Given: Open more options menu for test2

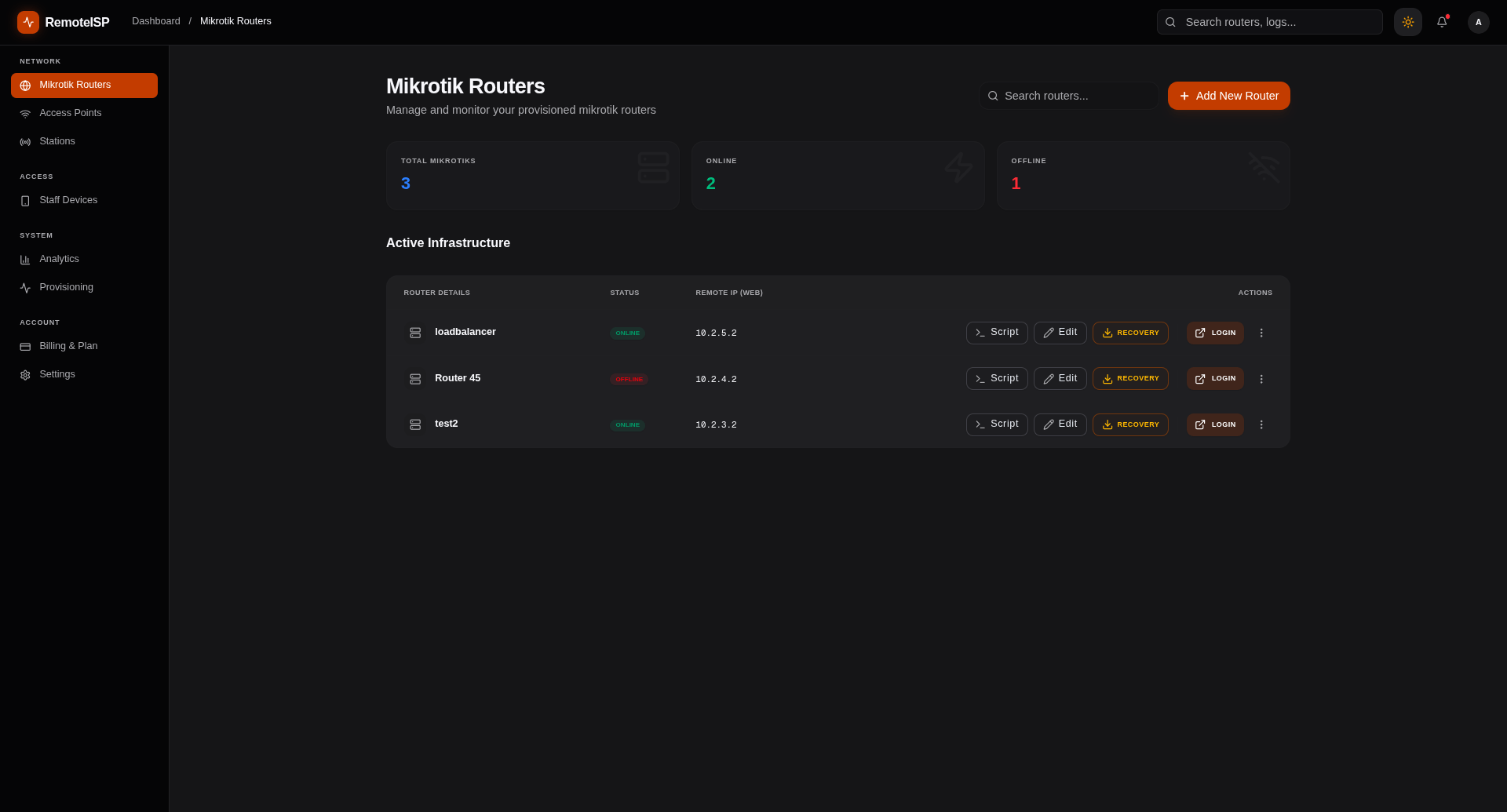Looking at the screenshot, I should [x=1261, y=424].
